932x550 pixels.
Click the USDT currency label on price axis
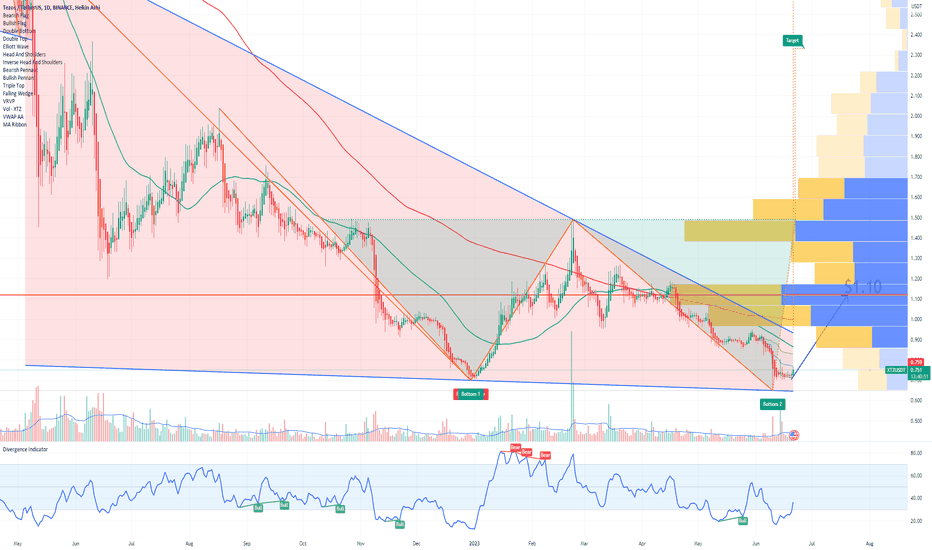916,5
